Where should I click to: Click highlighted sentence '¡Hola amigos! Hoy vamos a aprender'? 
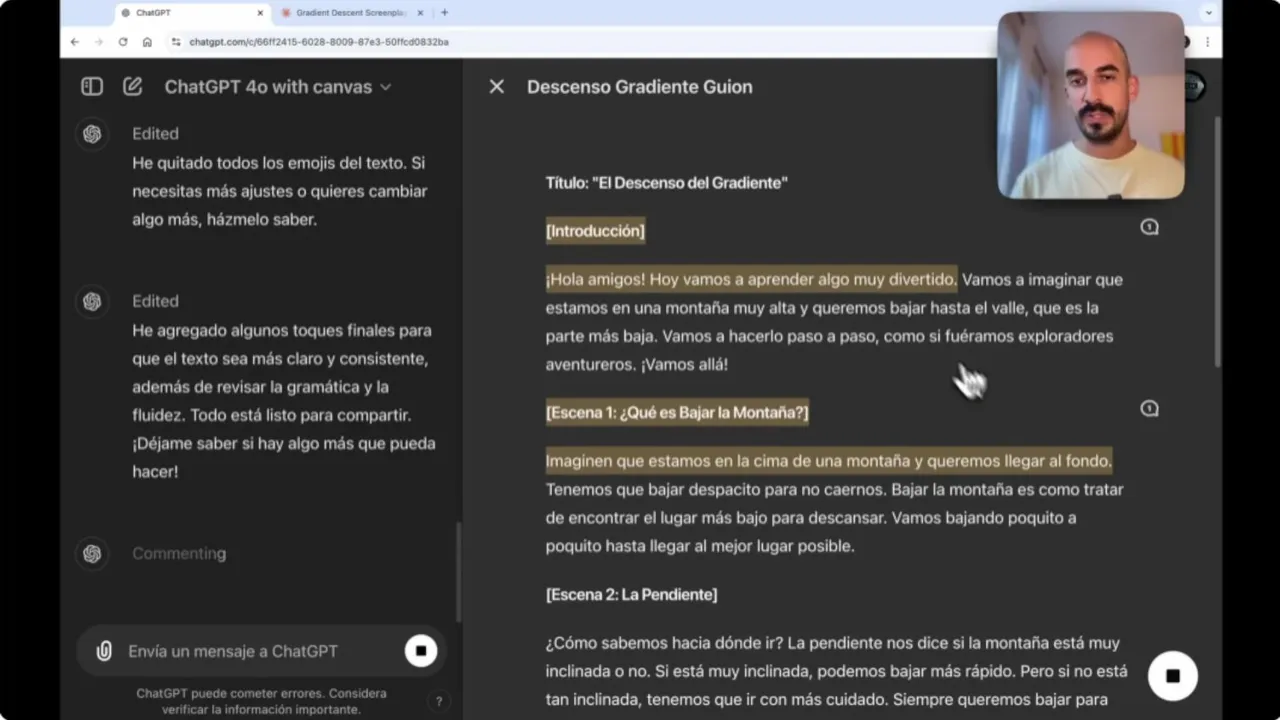tap(751, 280)
